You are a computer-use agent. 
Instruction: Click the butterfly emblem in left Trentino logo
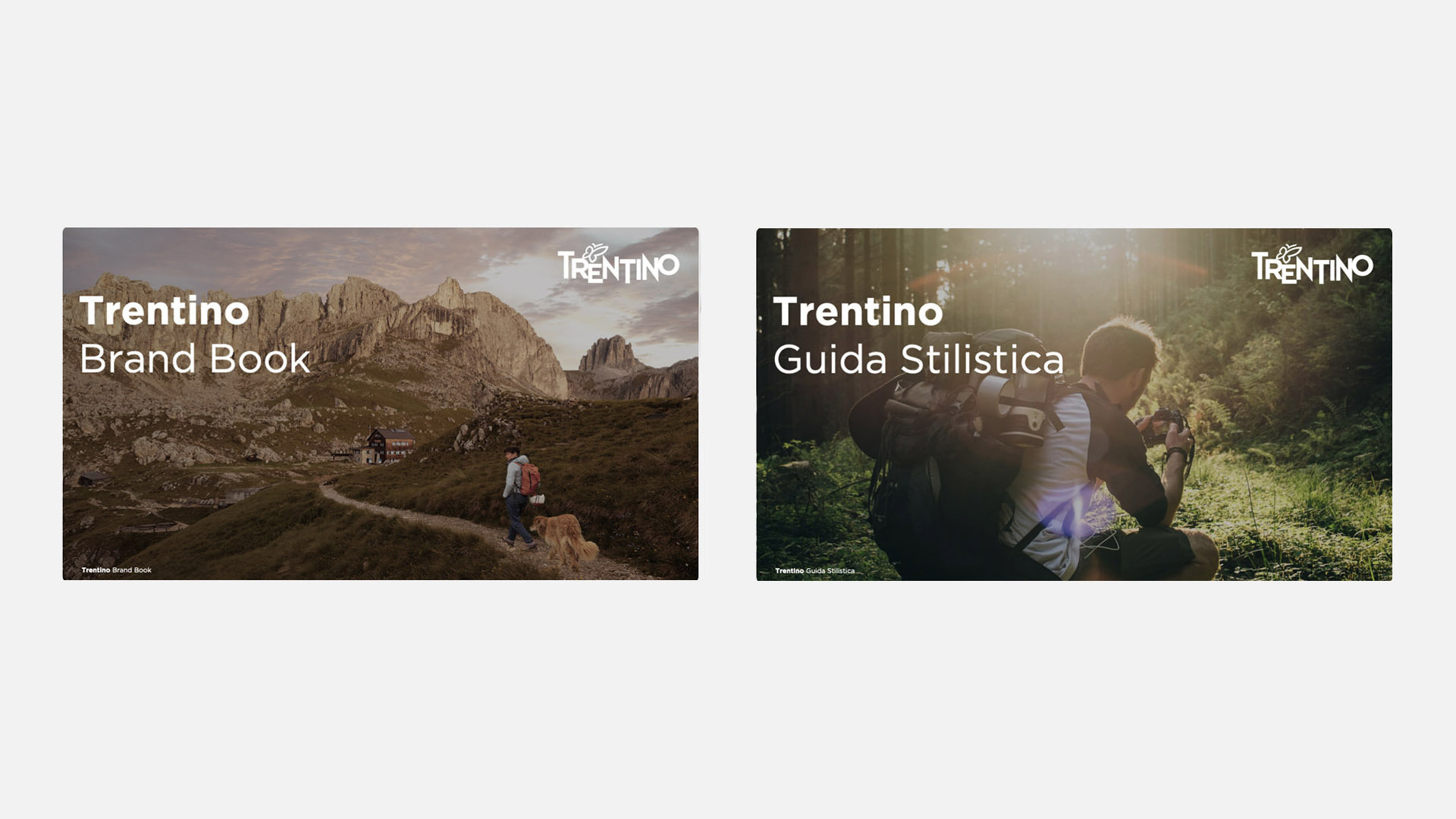596,253
